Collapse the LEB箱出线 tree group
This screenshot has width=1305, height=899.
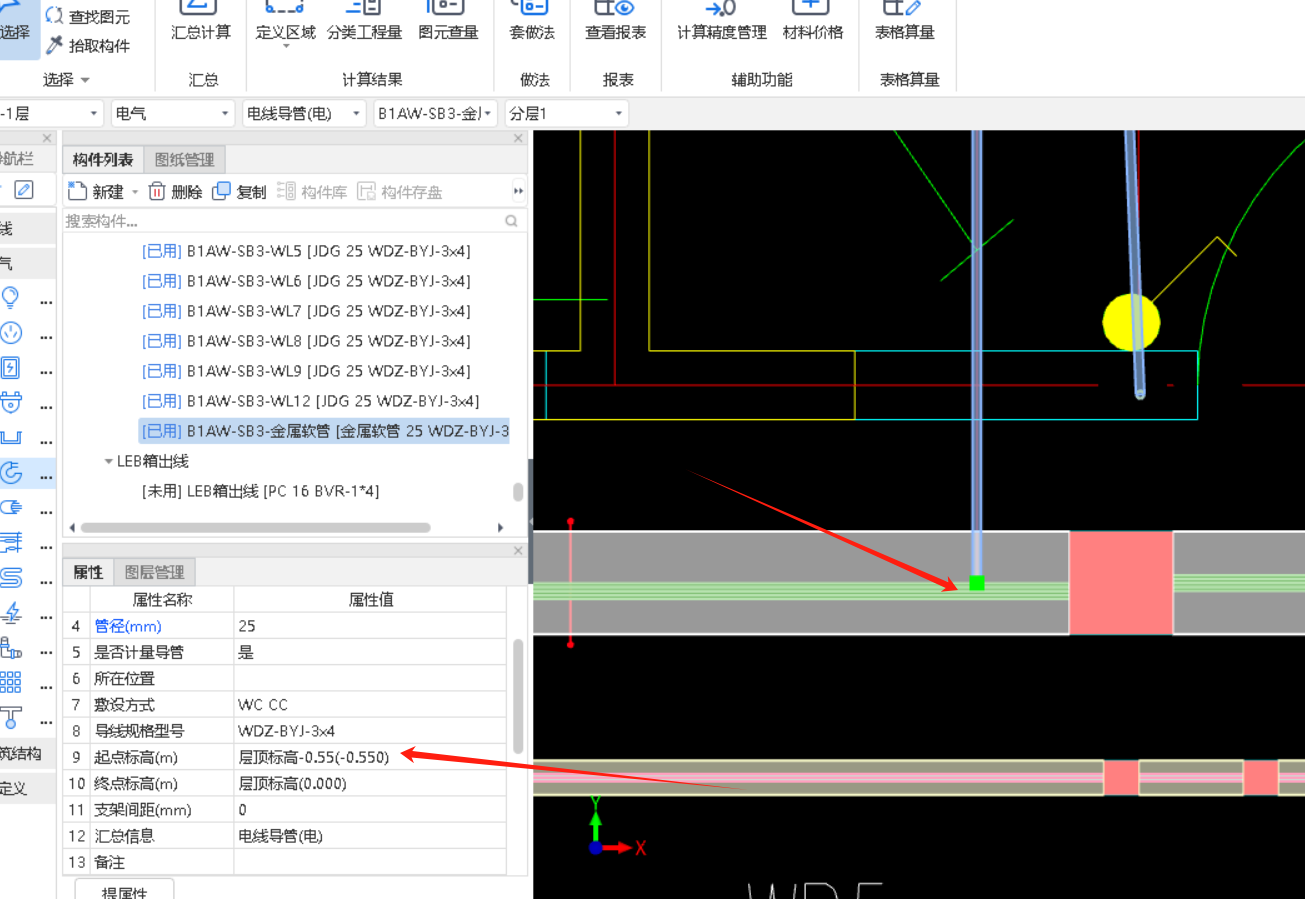pyautogui.click(x=108, y=462)
